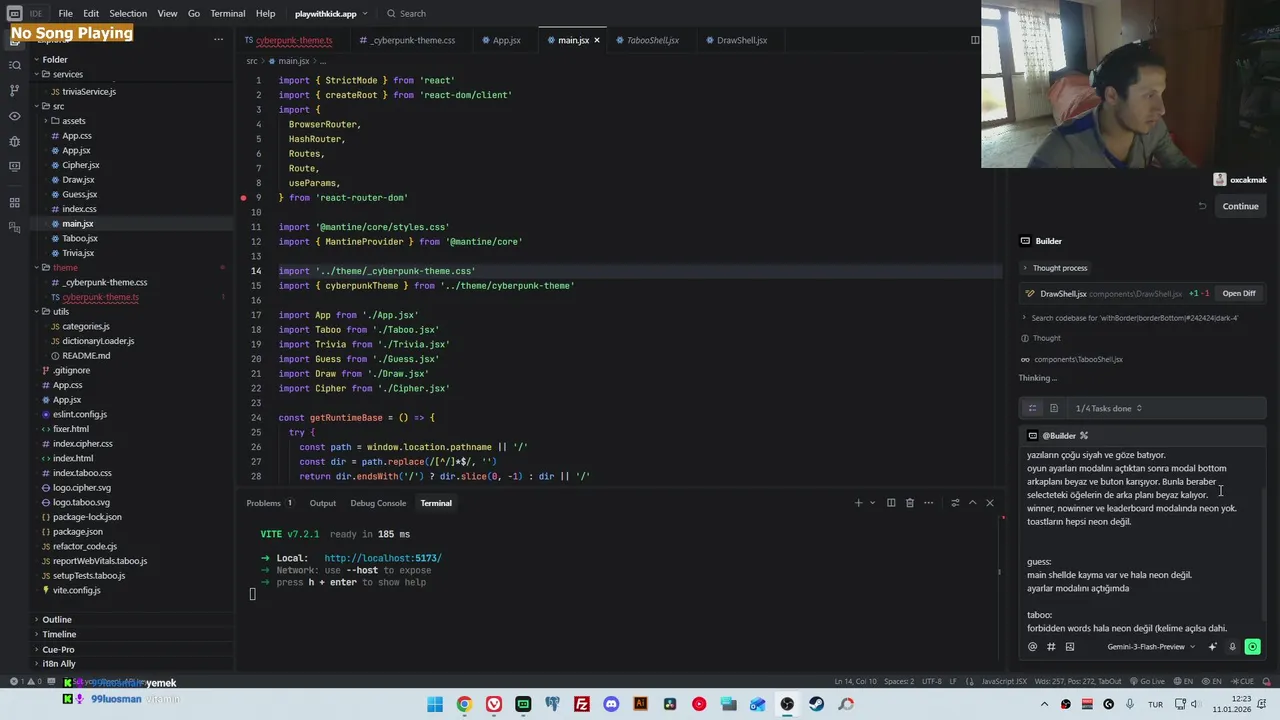
Task: Split the terminal panel
Action: [x=891, y=503]
